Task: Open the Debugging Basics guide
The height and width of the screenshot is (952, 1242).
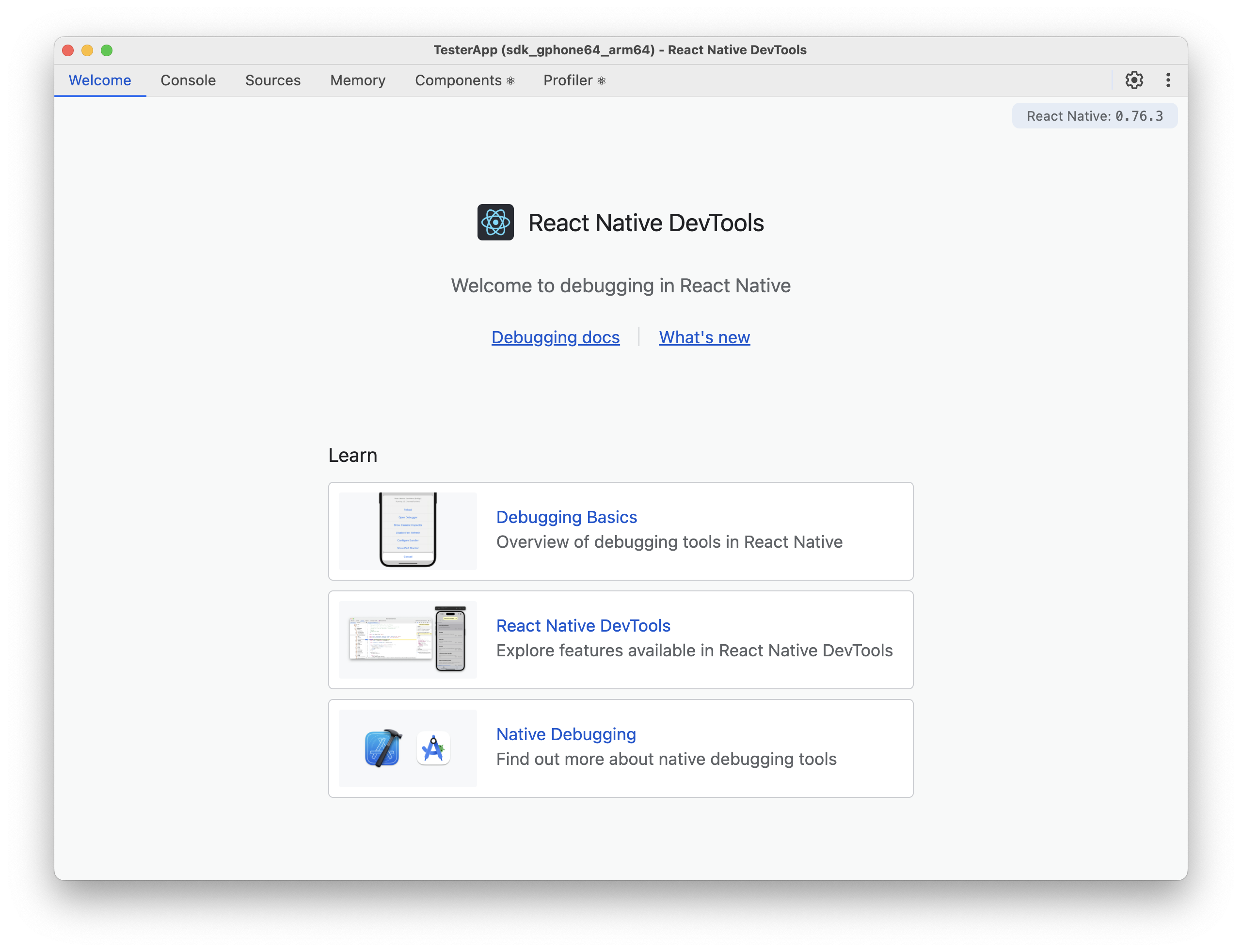Action: click(x=566, y=517)
